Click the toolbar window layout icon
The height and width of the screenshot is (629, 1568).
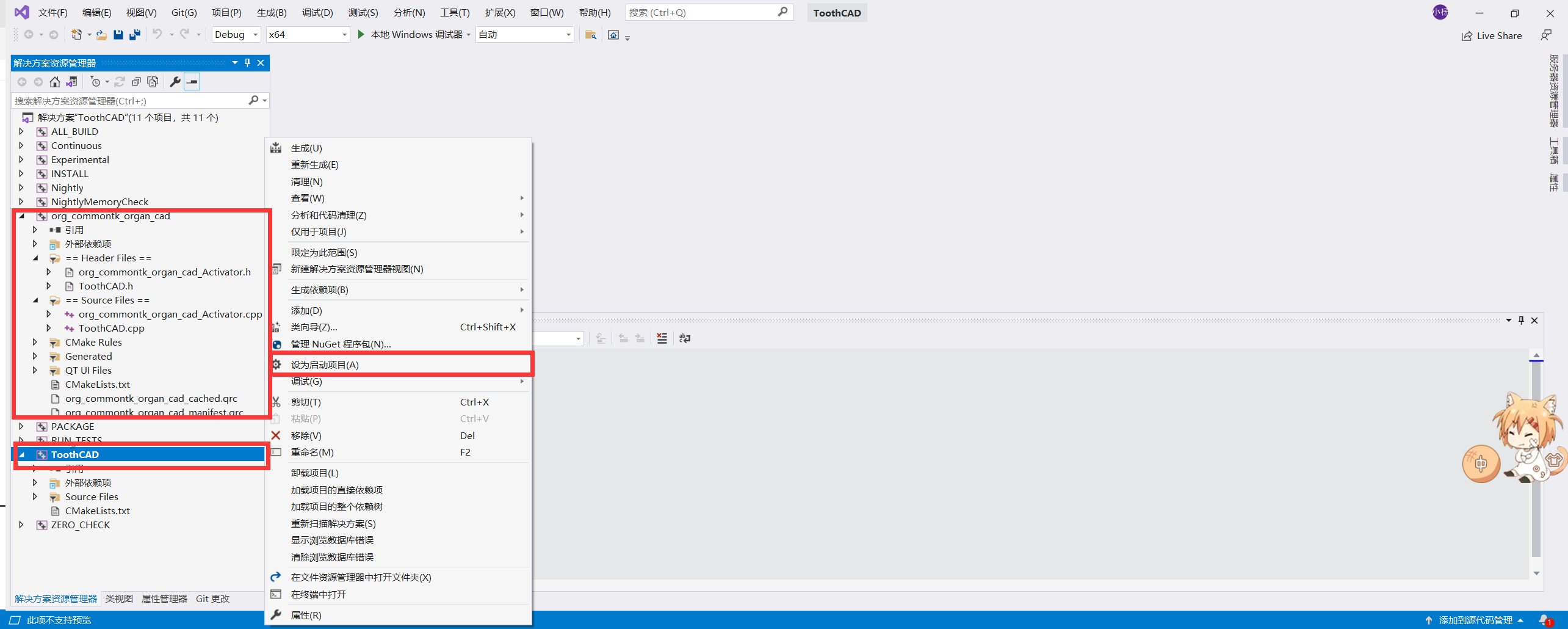click(x=613, y=35)
